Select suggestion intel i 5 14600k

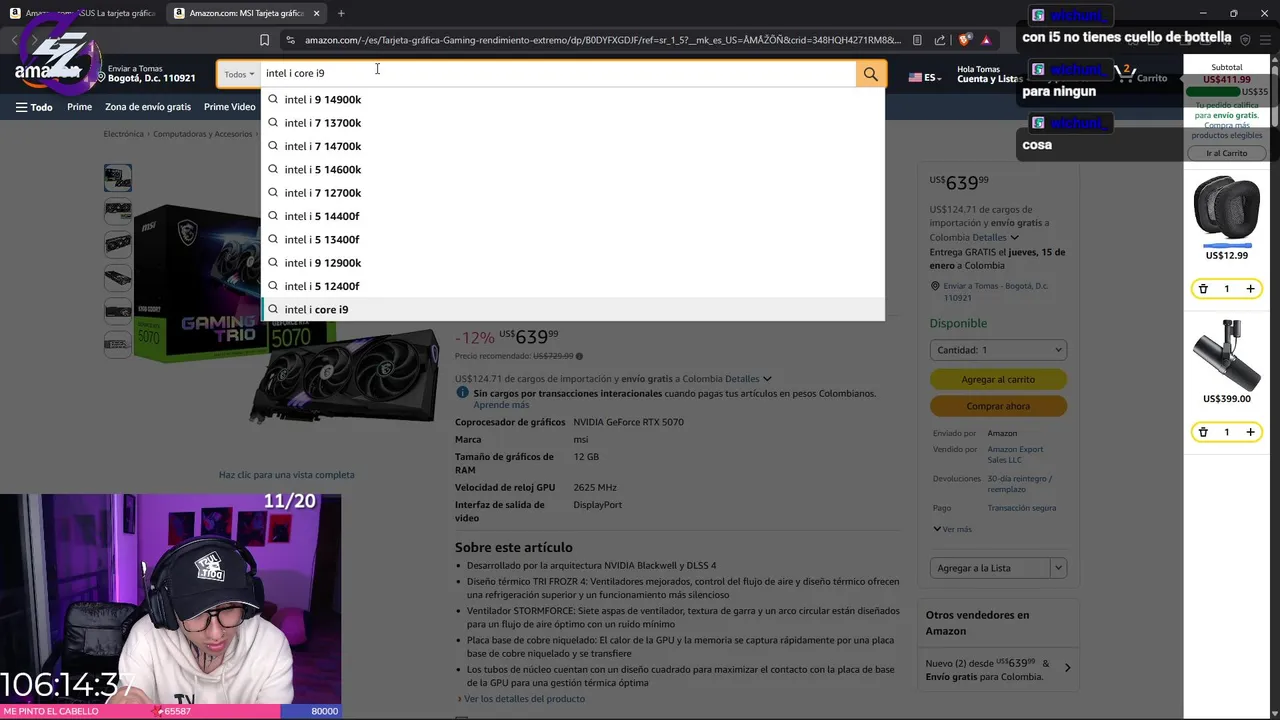tap(573, 169)
